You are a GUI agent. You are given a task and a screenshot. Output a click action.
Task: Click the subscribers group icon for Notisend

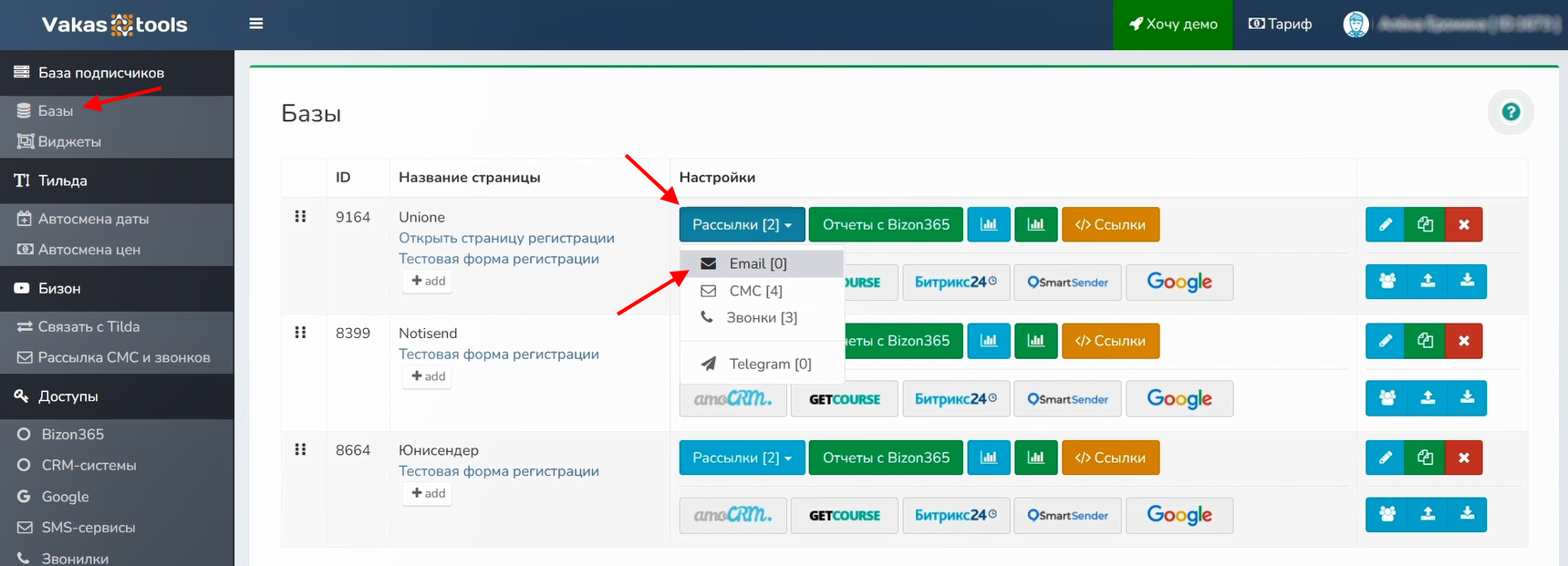click(1386, 398)
